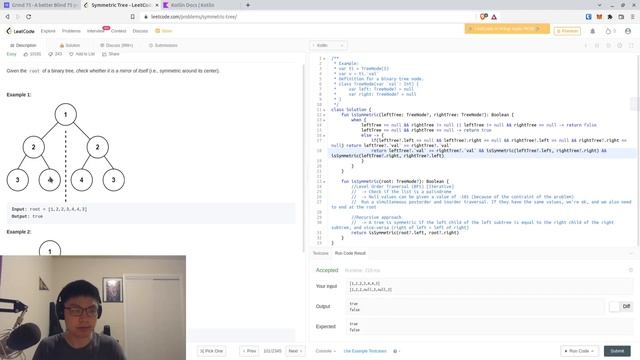This screenshot has width=640, height=360.
Task: Switch to the Grind 75 browser tab
Action: [x=40, y=5]
